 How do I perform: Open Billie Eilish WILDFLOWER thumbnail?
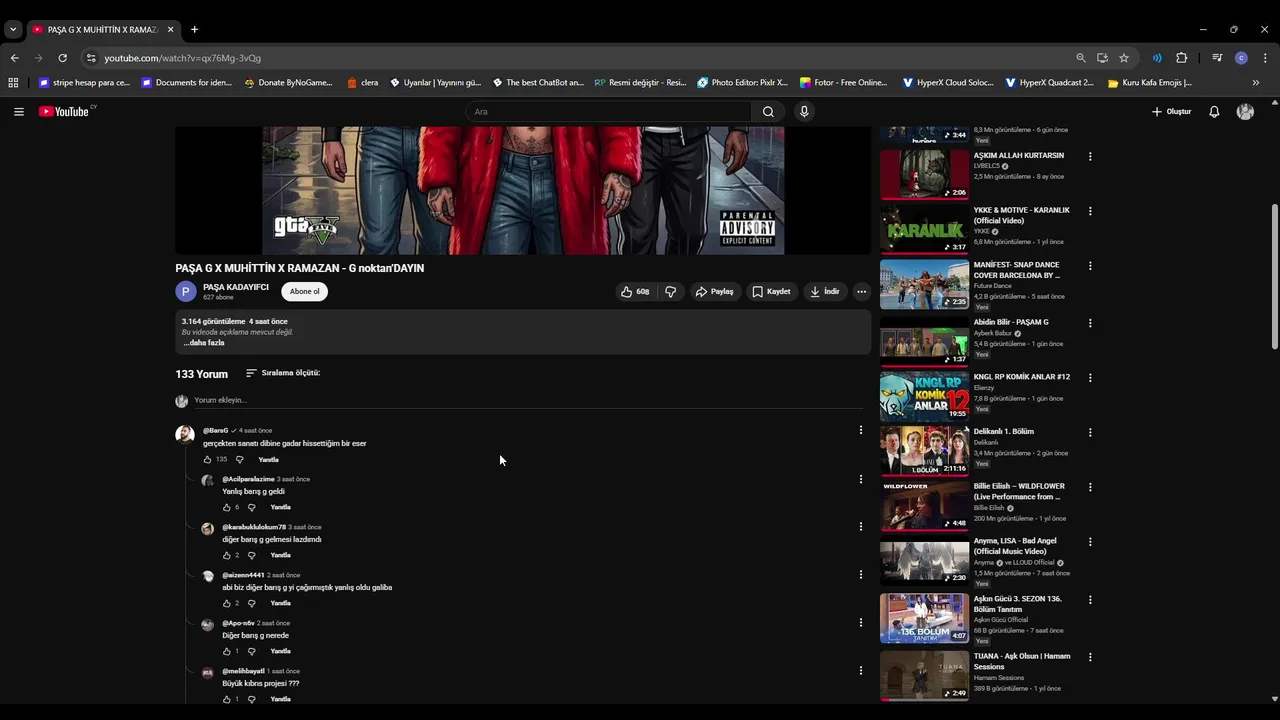pyautogui.click(x=924, y=506)
